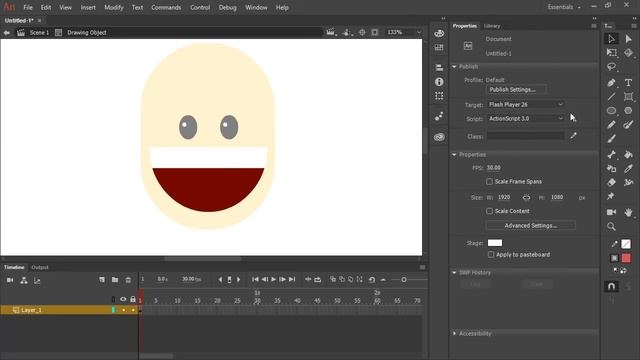Open the Color panel palette icon

point(439,33)
